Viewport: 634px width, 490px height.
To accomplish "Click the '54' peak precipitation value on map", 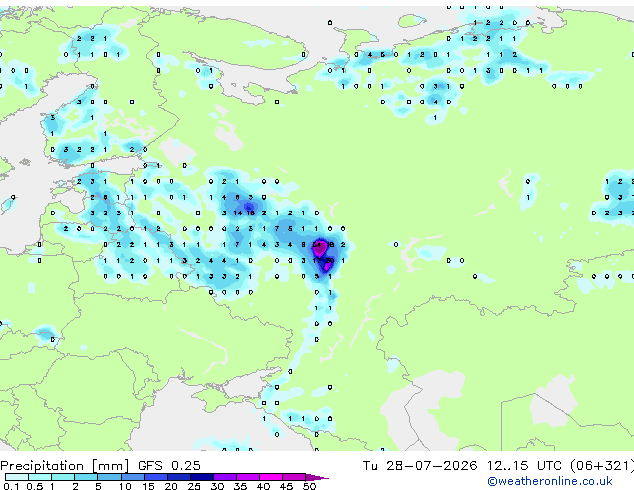I will pos(317,245).
